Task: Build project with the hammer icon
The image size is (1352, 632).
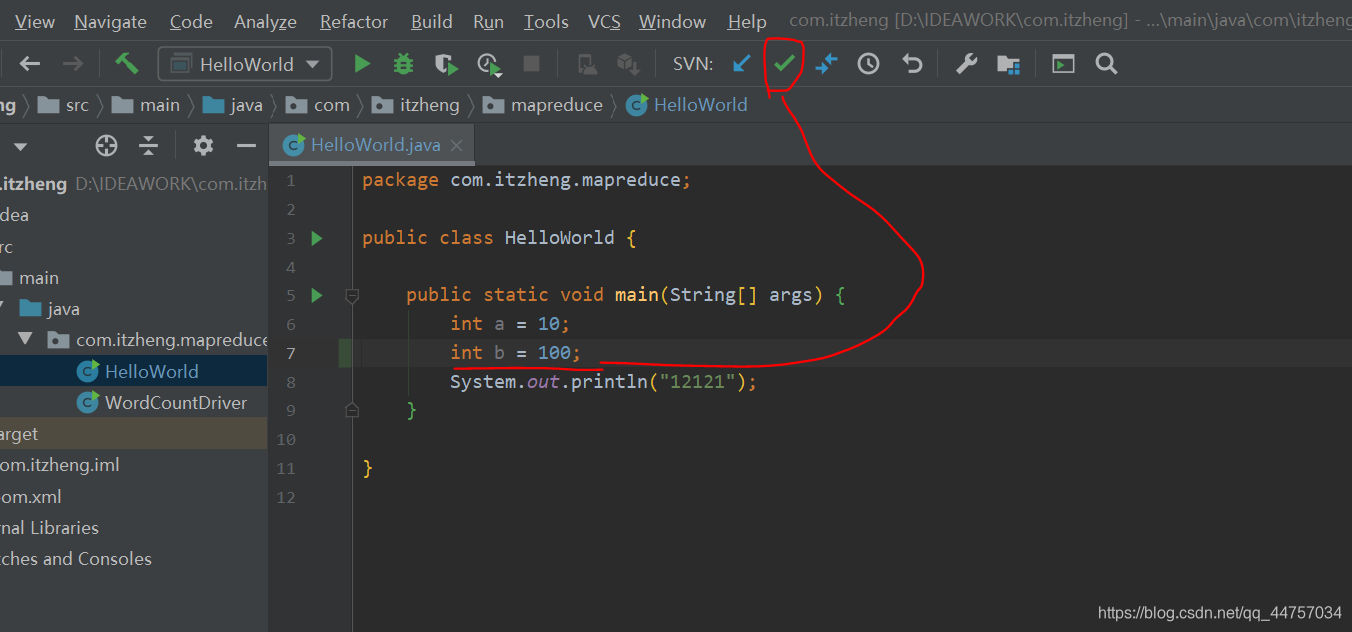Action: click(127, 64)
